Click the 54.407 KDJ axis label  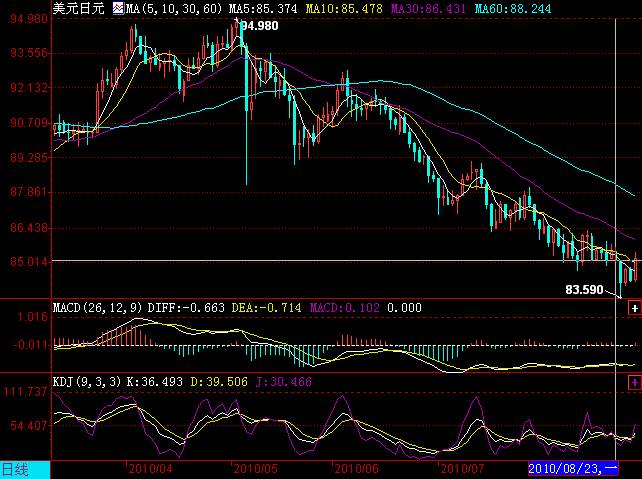click(29, 426)
